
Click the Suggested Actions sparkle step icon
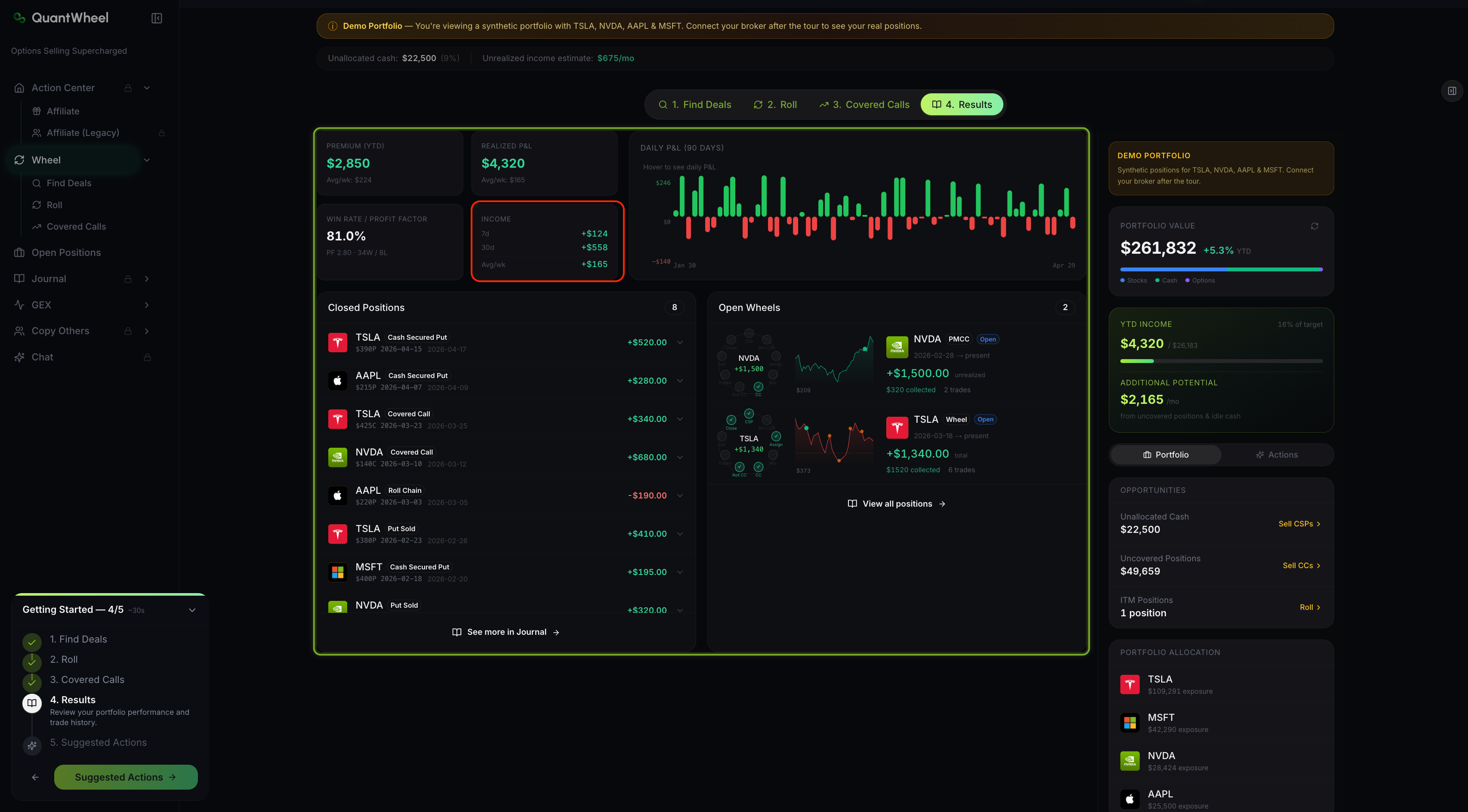tap(32, 745)
